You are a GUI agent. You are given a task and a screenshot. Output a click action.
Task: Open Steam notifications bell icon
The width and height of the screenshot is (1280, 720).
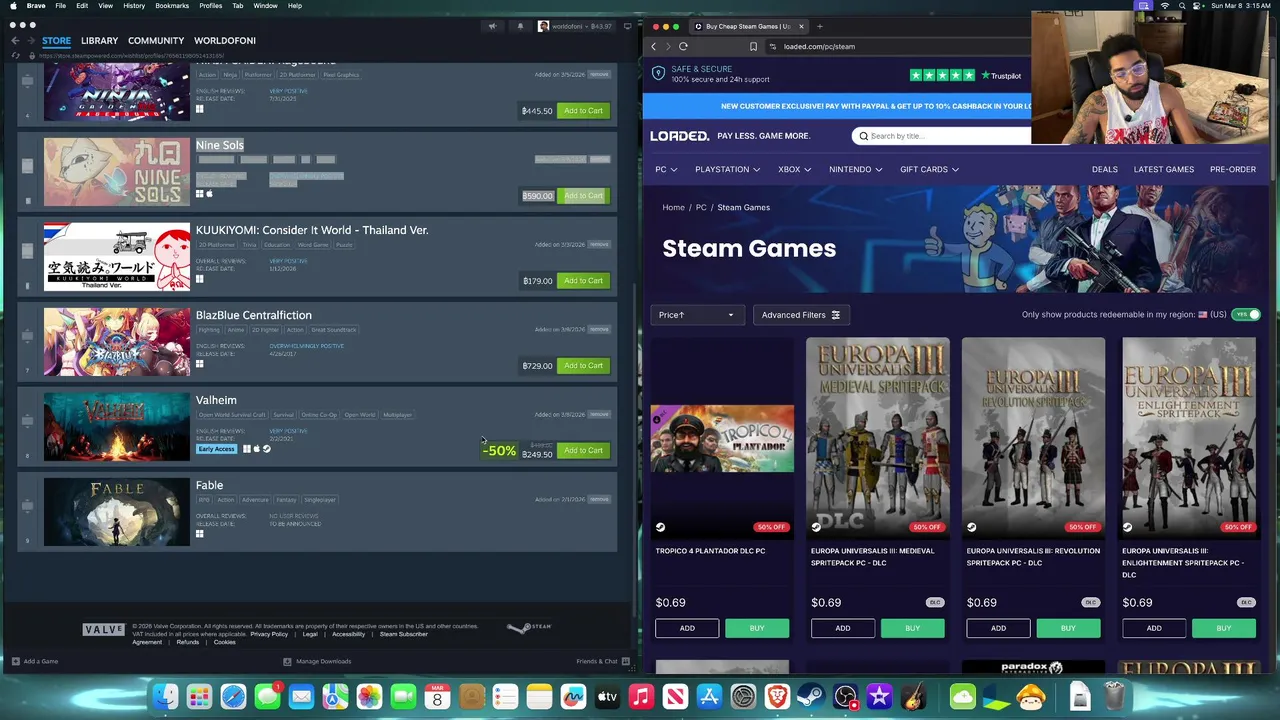click(x=520, y=26)
